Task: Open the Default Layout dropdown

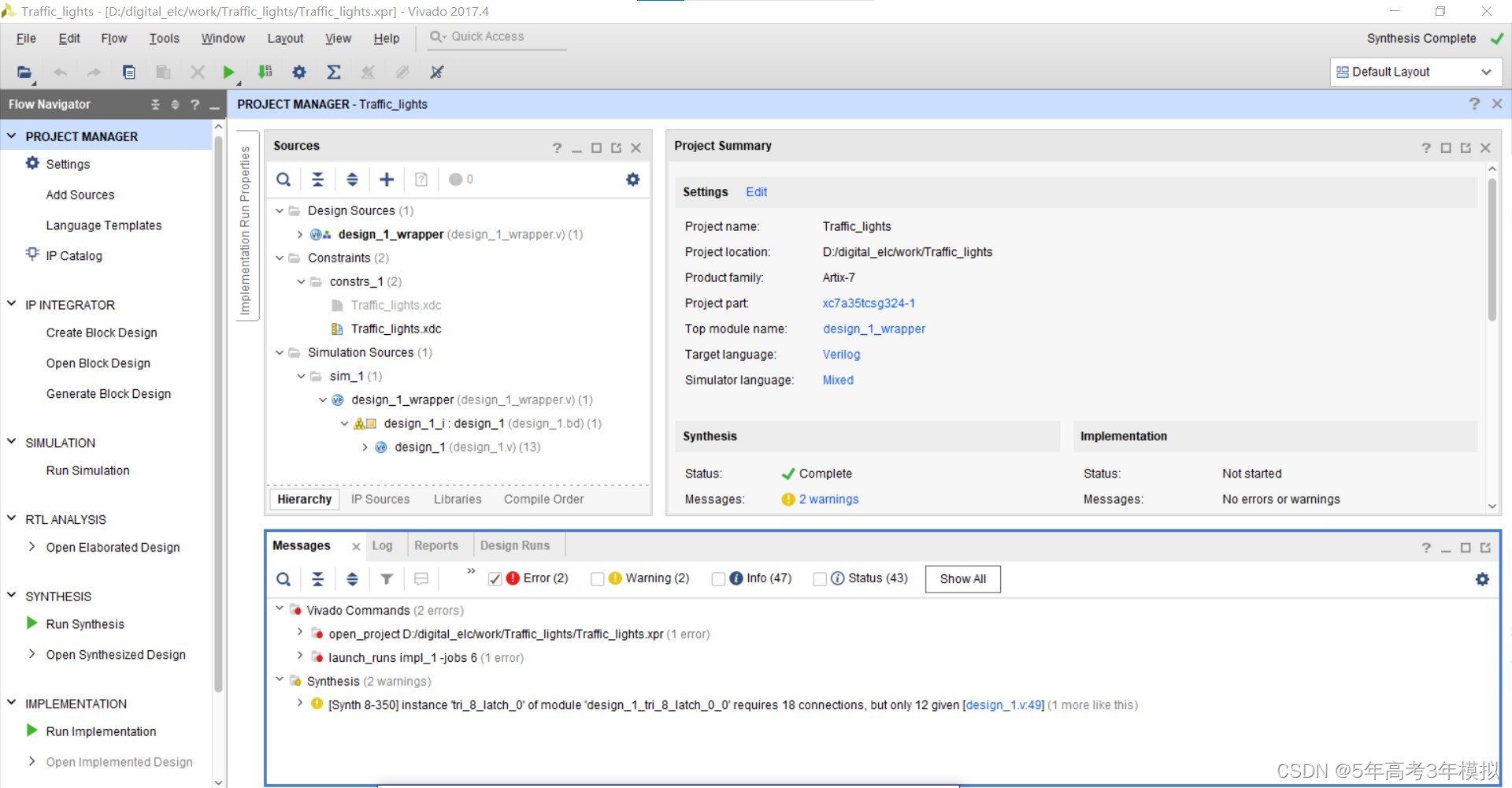Action: tap(1416, 72)
